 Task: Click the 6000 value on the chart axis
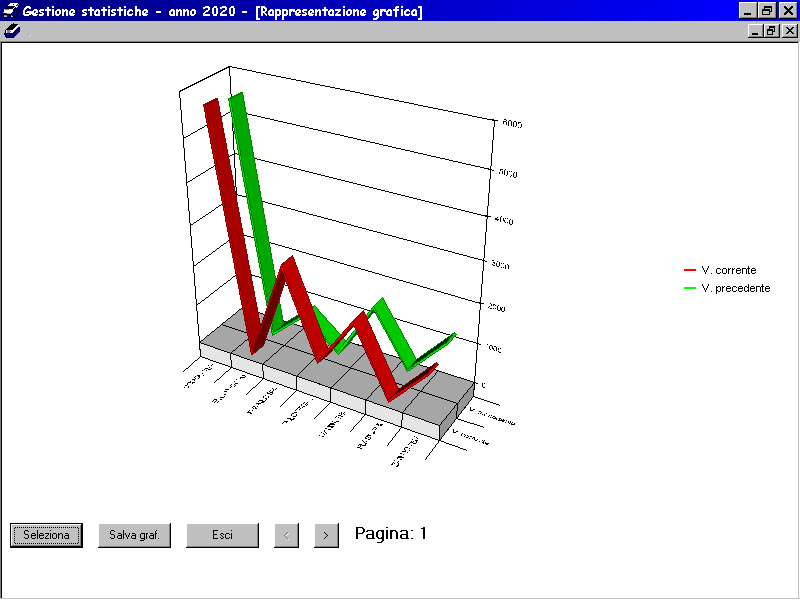[512, 123]
